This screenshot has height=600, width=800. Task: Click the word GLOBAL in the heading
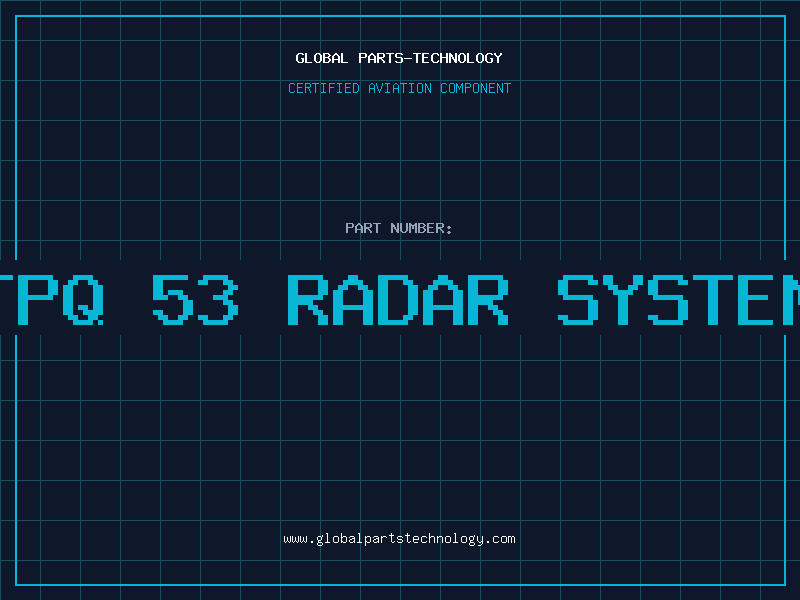pos(322,58)
